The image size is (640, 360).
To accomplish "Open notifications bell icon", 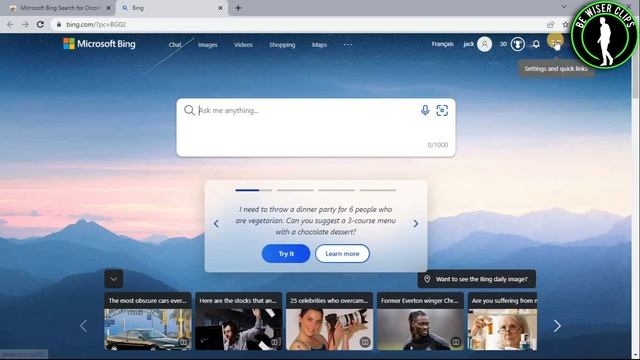I will pos(536,44).
